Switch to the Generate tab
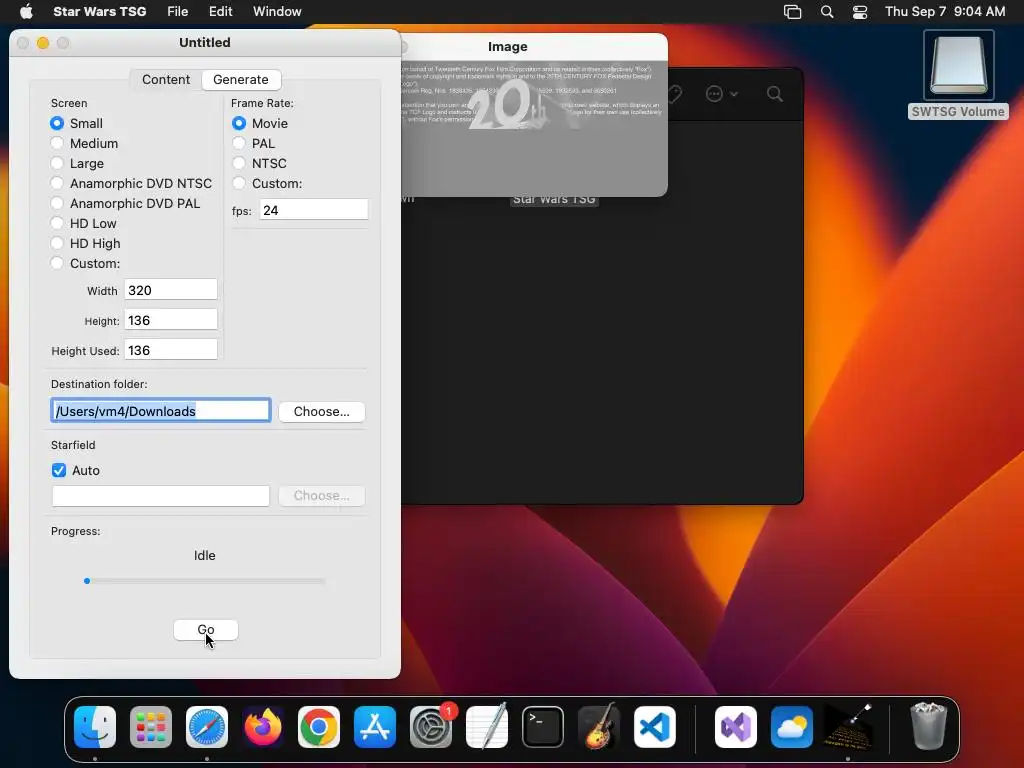The image size is (1024, 768). [x=241, y=80]
